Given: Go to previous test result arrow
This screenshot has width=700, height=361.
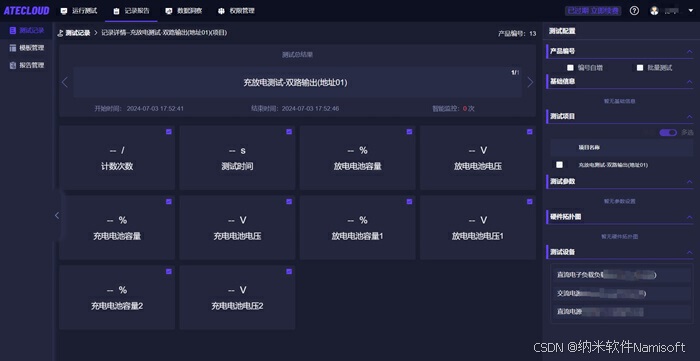Looking at the screenshot, I should point(65,83).
